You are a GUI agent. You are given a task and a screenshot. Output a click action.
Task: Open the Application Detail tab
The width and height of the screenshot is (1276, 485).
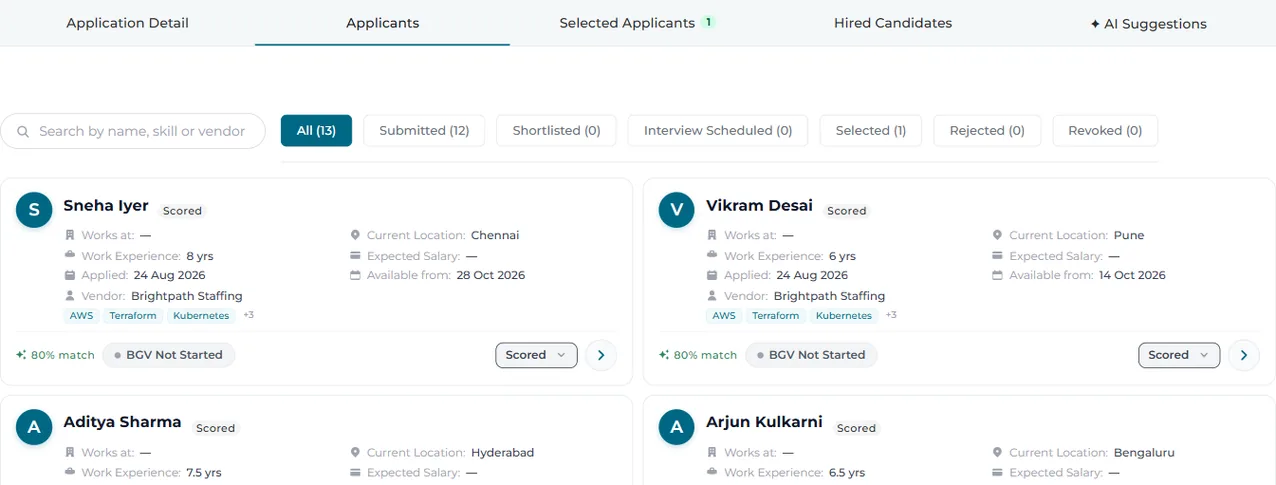pyautogui.click(x=127, y=23)
